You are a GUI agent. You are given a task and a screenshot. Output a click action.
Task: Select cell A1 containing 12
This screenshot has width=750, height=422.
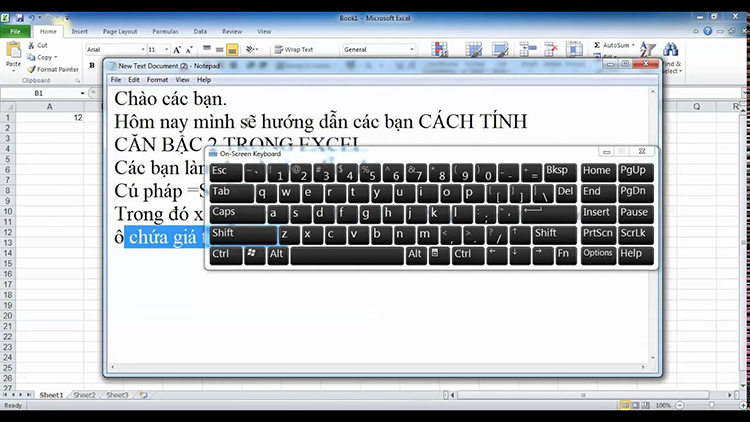tap(49, 118)
